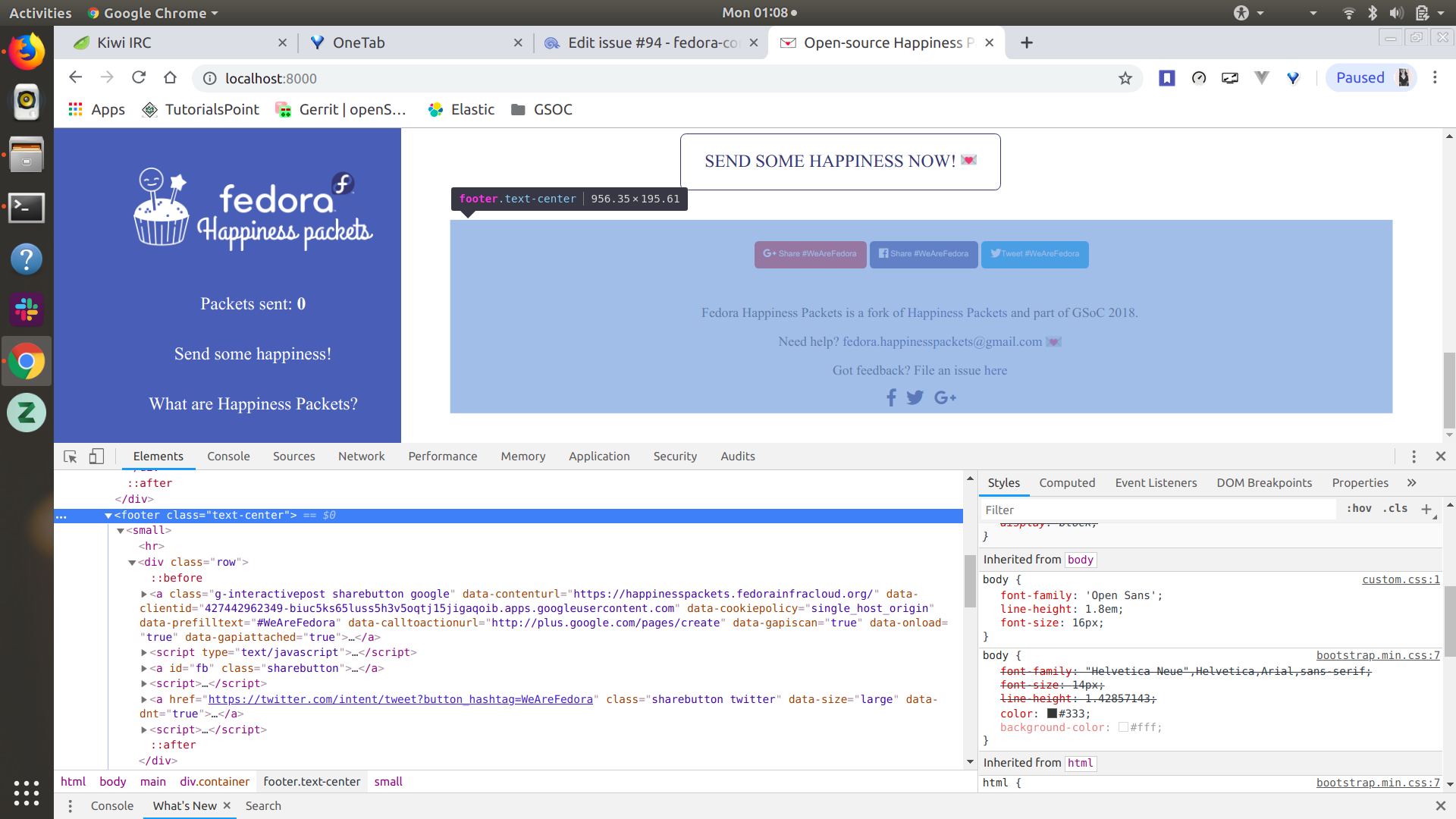The width and height of the screenshot is (1456, 819).
Task: Go to the browser home page
Action: [170, 77]
